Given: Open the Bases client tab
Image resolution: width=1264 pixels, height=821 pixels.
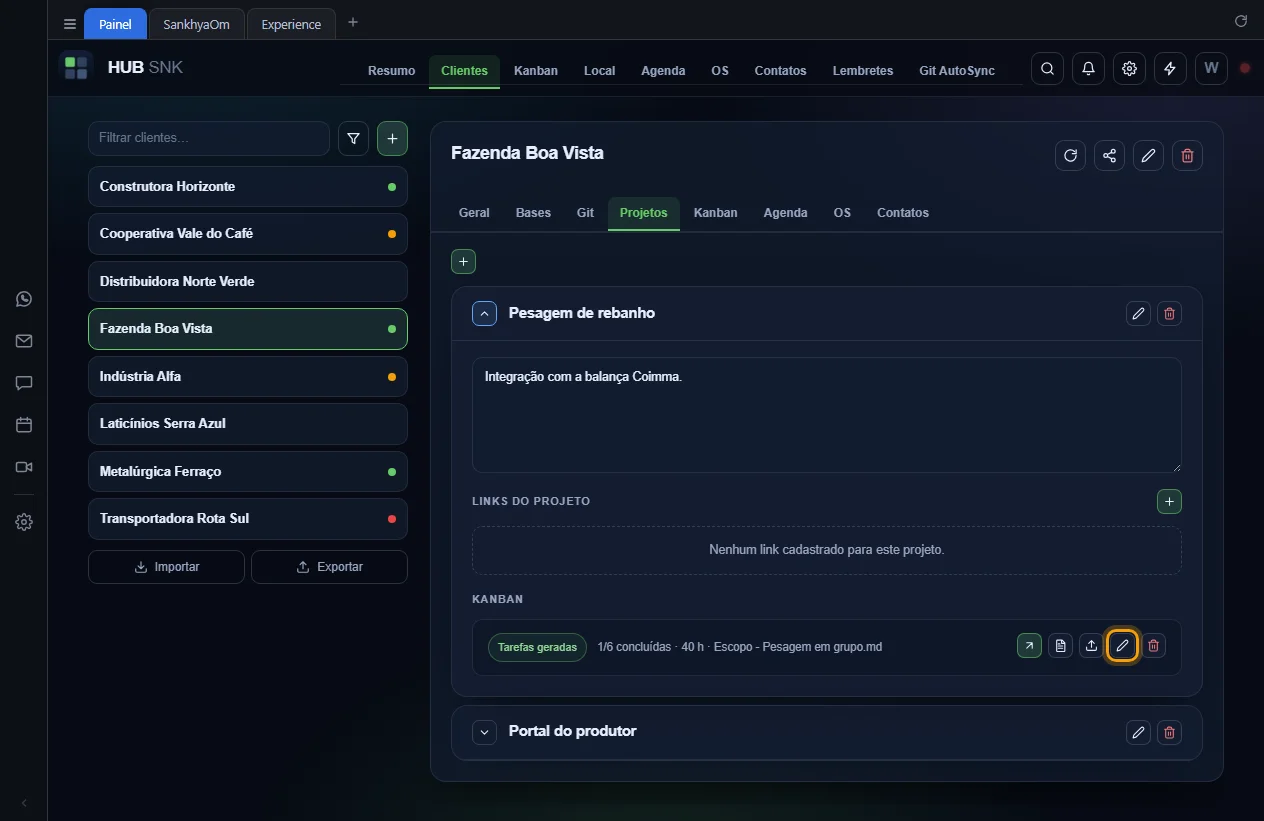Looking at the screenshot, I should coord(533,213).
